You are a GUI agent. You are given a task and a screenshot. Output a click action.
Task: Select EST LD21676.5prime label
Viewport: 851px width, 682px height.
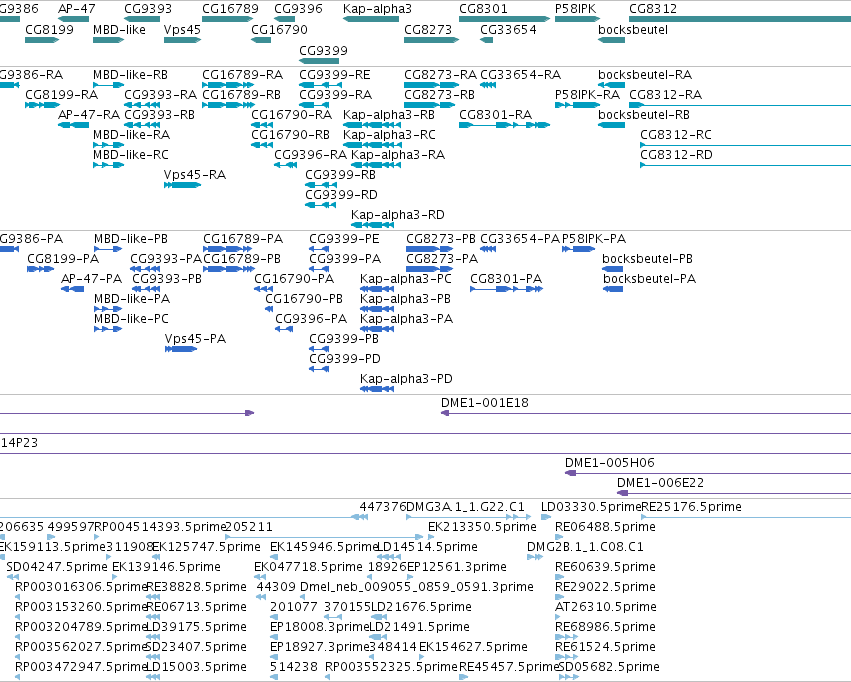[x=421, y=606]
